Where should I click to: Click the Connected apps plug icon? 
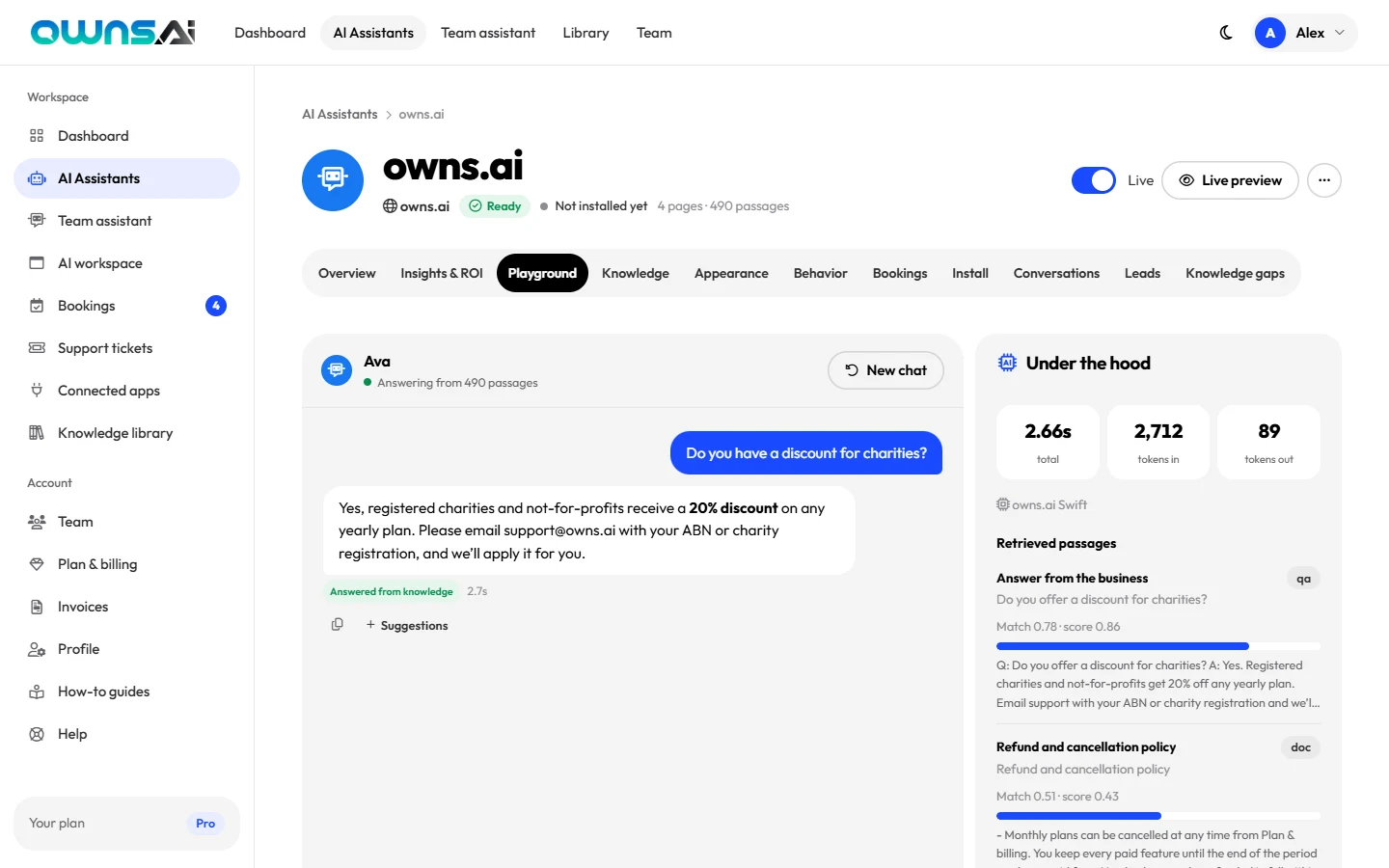click(37, 391)
